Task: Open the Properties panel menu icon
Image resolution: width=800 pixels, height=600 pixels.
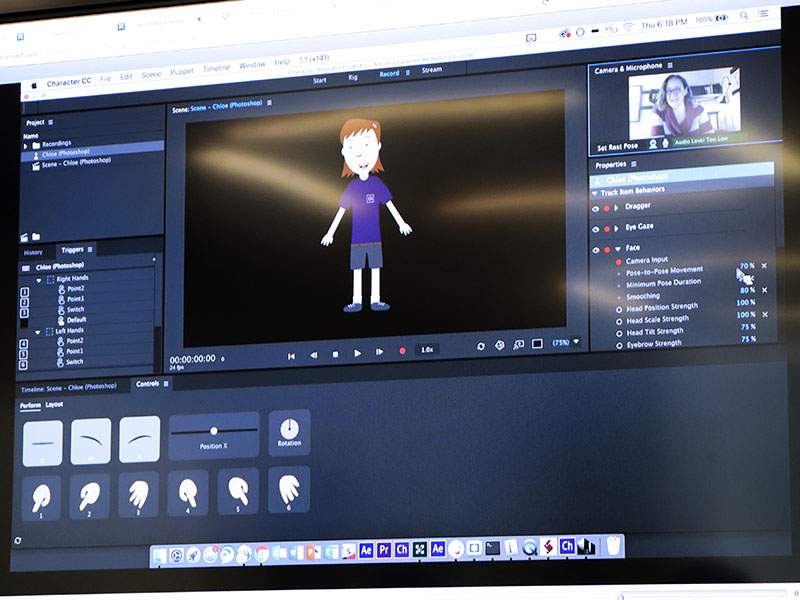Action: (634, 164)
